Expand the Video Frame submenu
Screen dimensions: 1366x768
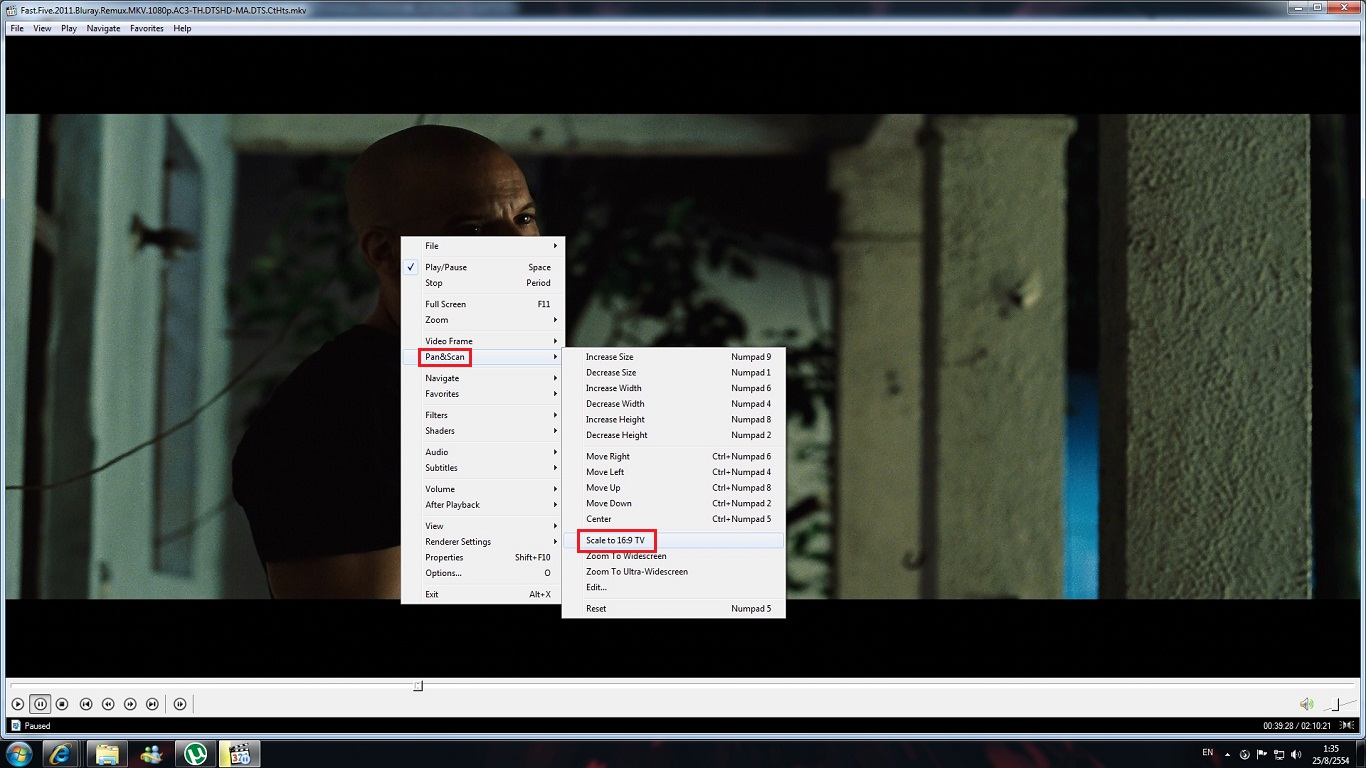483,341
